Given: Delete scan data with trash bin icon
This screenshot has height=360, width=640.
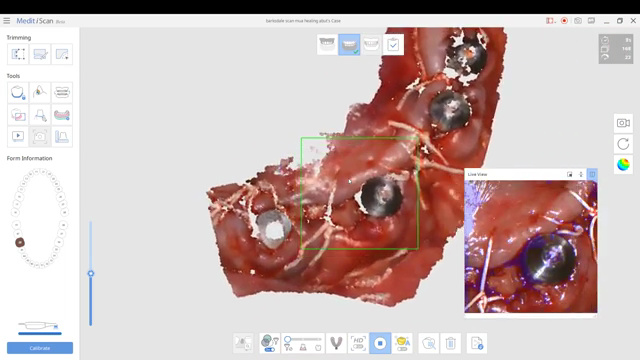Looking at the screenshot, I should click(x=451, y=343).
